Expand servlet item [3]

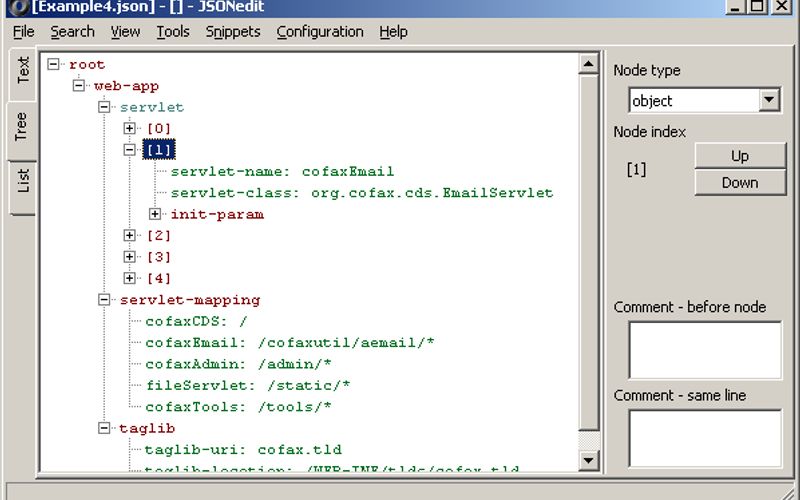[x=129, y=257]
